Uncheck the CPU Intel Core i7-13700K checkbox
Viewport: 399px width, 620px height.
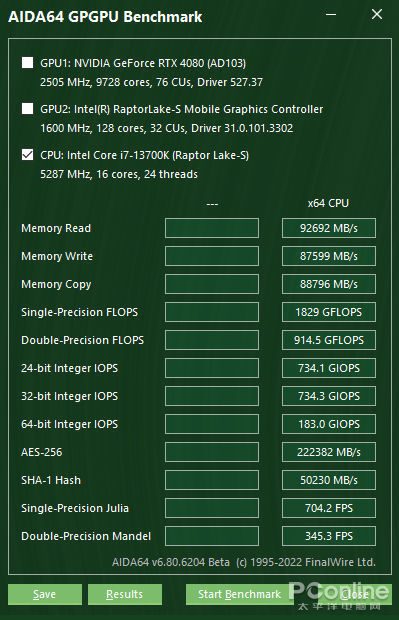[27, 155]
